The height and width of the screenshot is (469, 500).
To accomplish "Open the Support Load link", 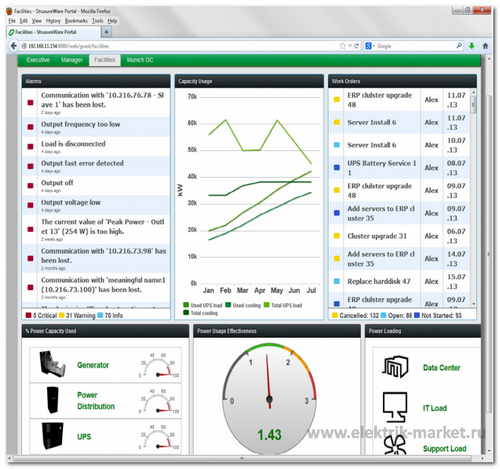I will point(445,448).
